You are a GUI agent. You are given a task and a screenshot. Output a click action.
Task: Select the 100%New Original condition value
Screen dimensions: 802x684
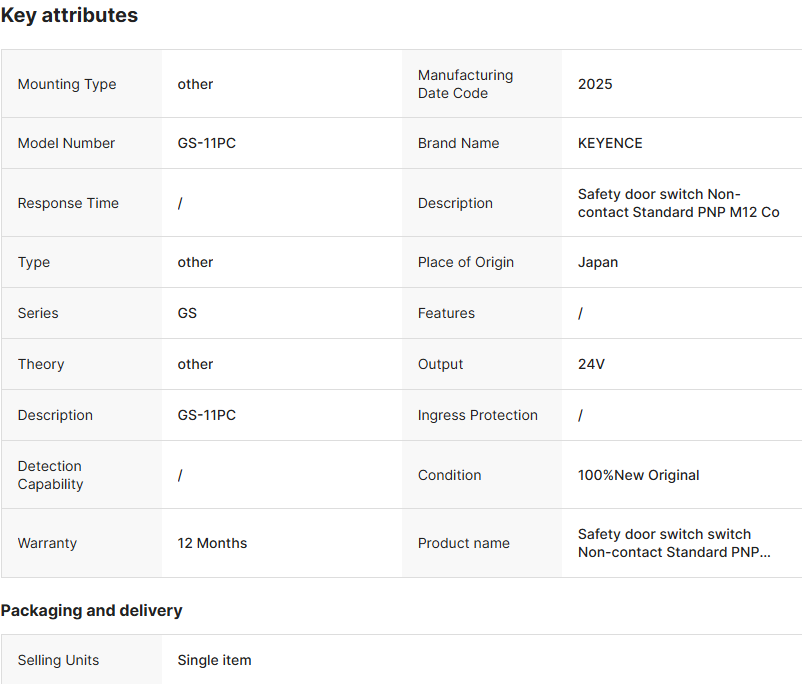(x=638, y=475)
